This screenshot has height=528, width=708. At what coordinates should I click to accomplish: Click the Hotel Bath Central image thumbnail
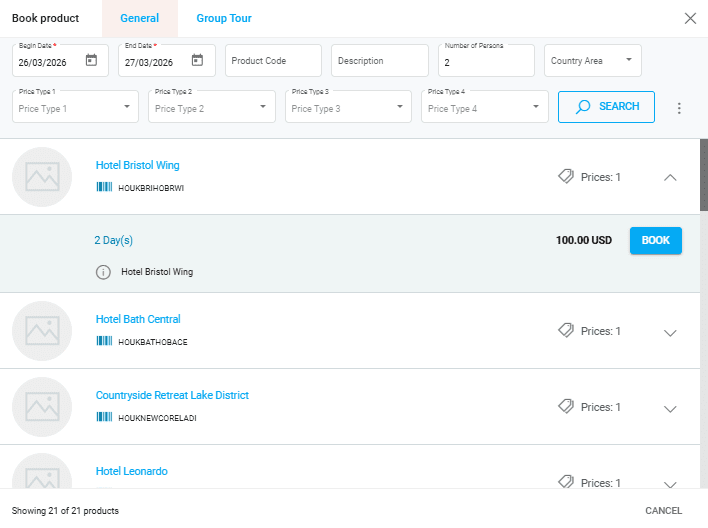click(42, 330)
